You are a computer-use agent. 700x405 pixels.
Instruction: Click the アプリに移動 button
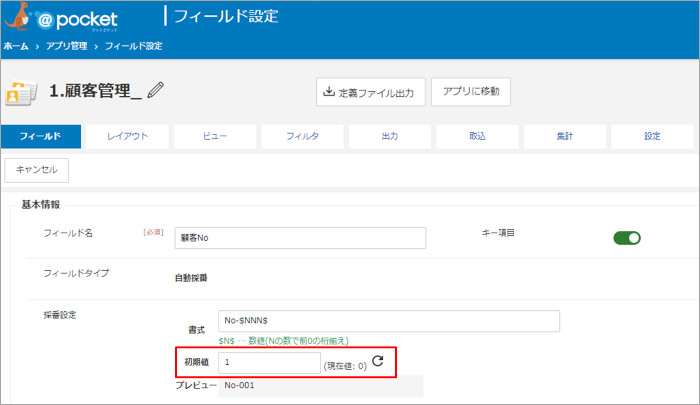[x=471, y=92]
